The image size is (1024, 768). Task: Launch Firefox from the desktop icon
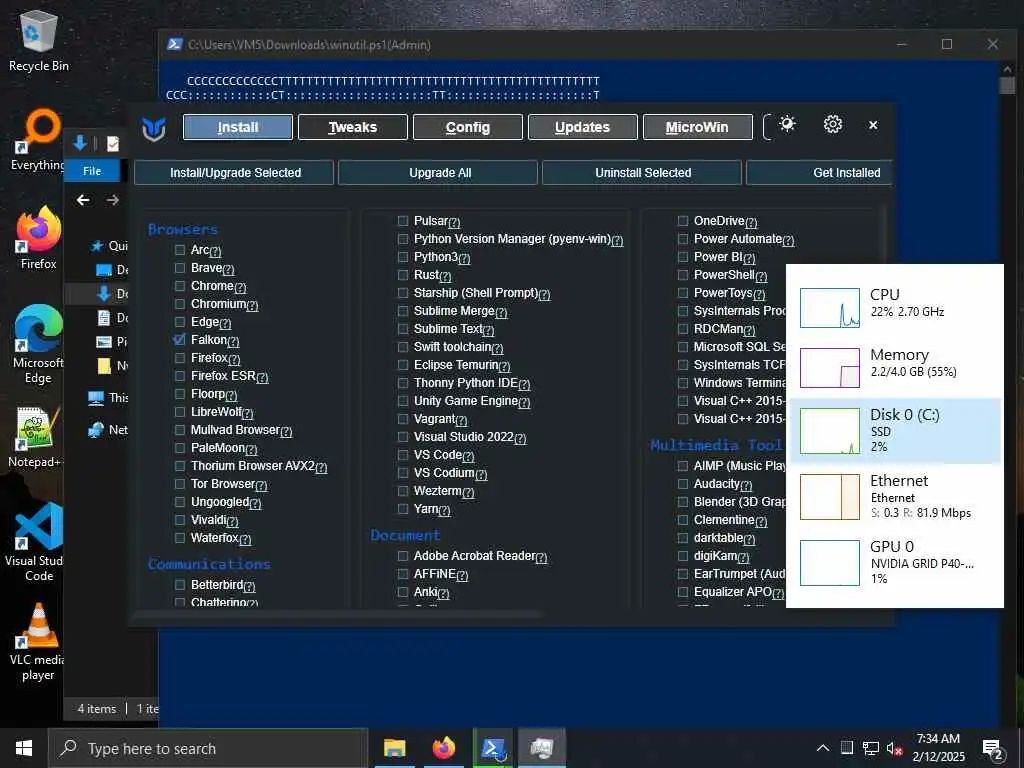pyautogui.click(x=39, y=238)
